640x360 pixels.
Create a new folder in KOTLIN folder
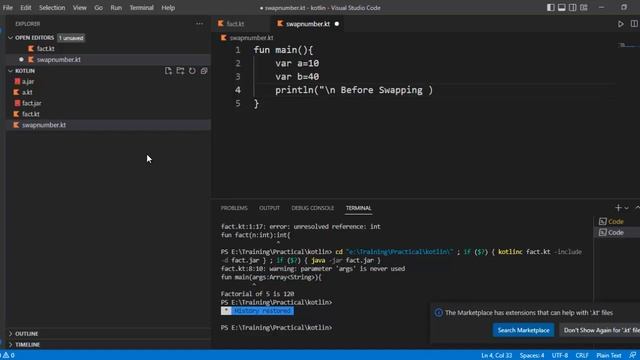pos(180,71)
